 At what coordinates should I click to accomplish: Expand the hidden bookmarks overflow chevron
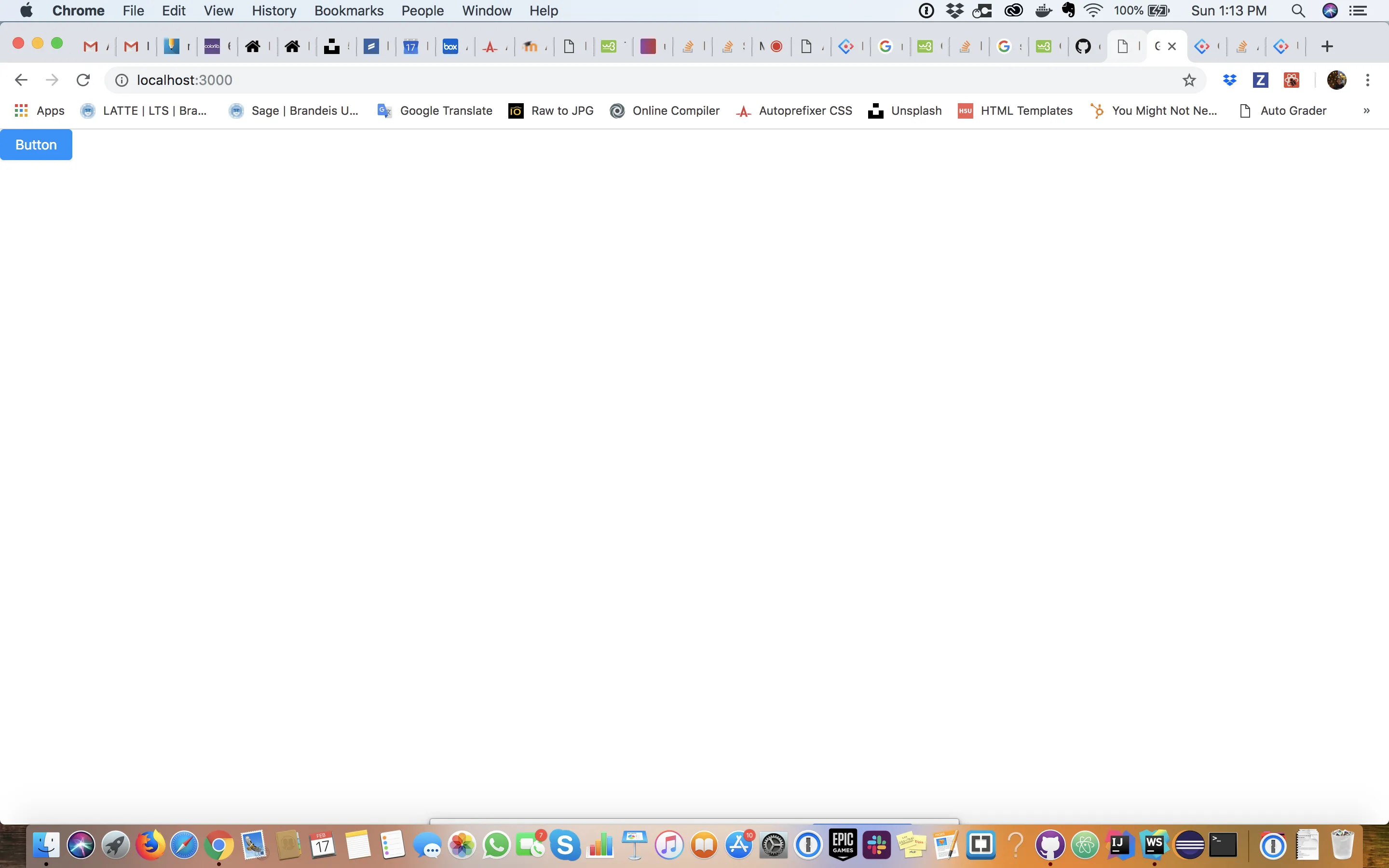(x=1366, y=111)
